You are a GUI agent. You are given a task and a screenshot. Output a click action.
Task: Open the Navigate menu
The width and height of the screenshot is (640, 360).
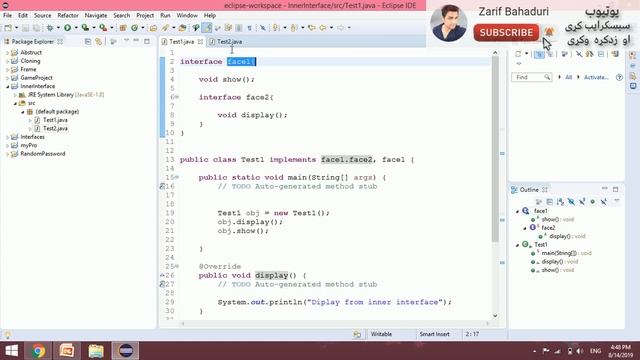pos(96,16)
